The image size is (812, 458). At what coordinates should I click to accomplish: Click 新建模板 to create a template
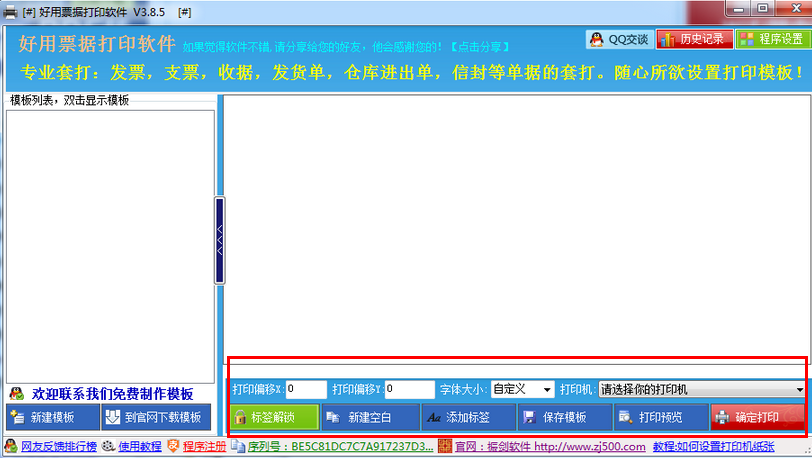tap(53, 417)
